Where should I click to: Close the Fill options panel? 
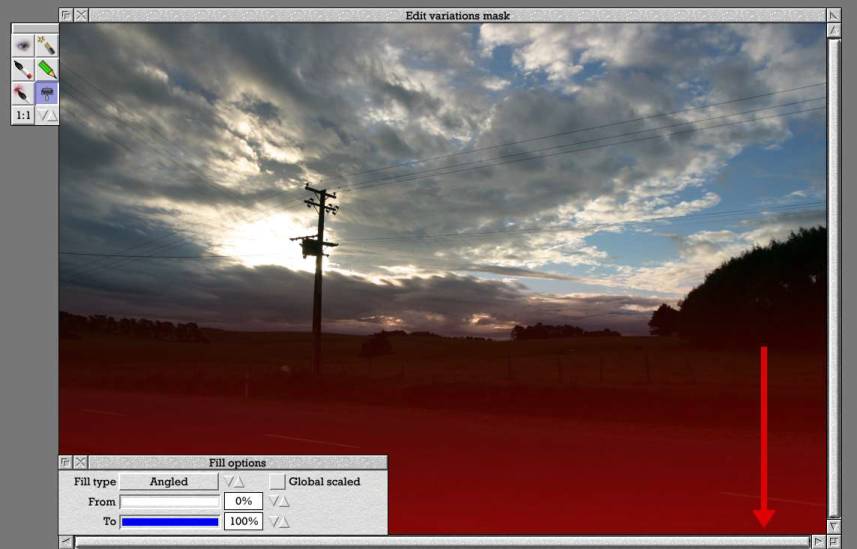pos(81,463)
